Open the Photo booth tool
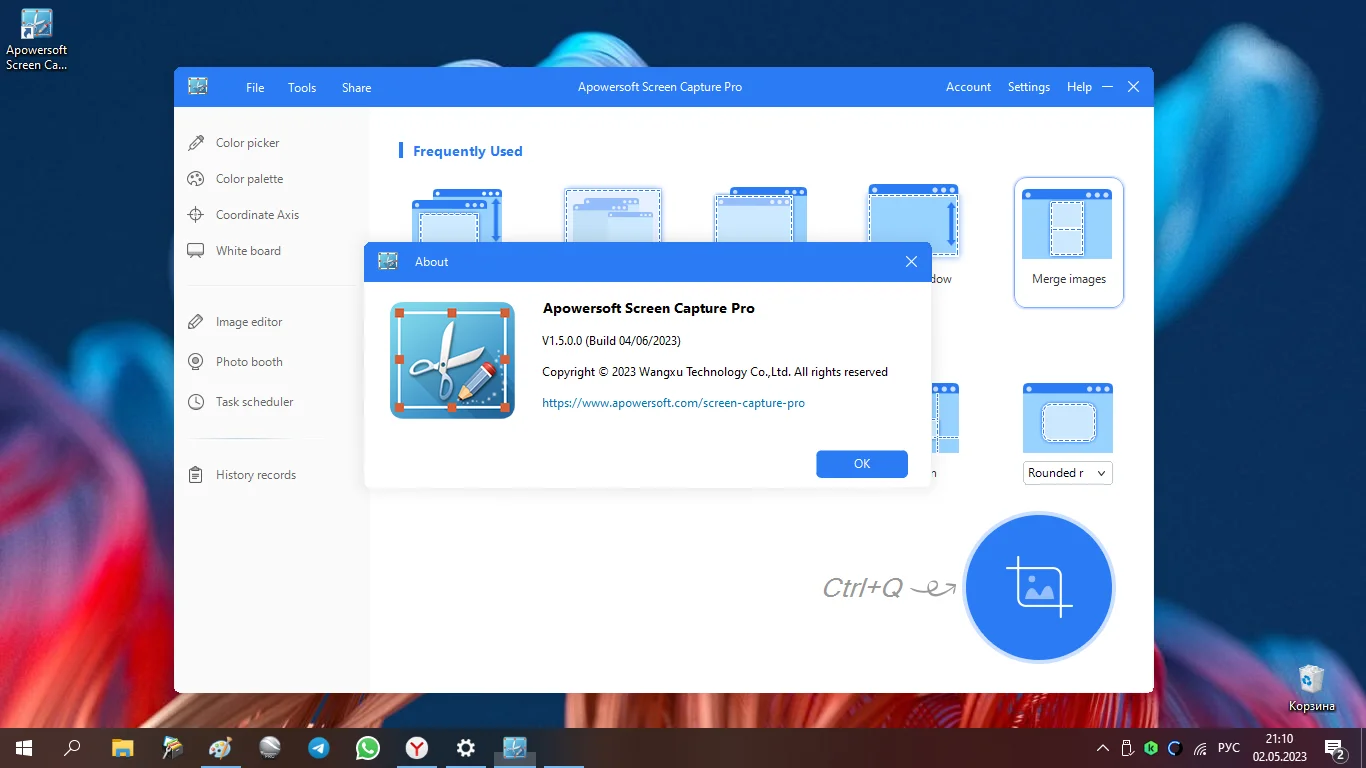 [x=235, y=362]
